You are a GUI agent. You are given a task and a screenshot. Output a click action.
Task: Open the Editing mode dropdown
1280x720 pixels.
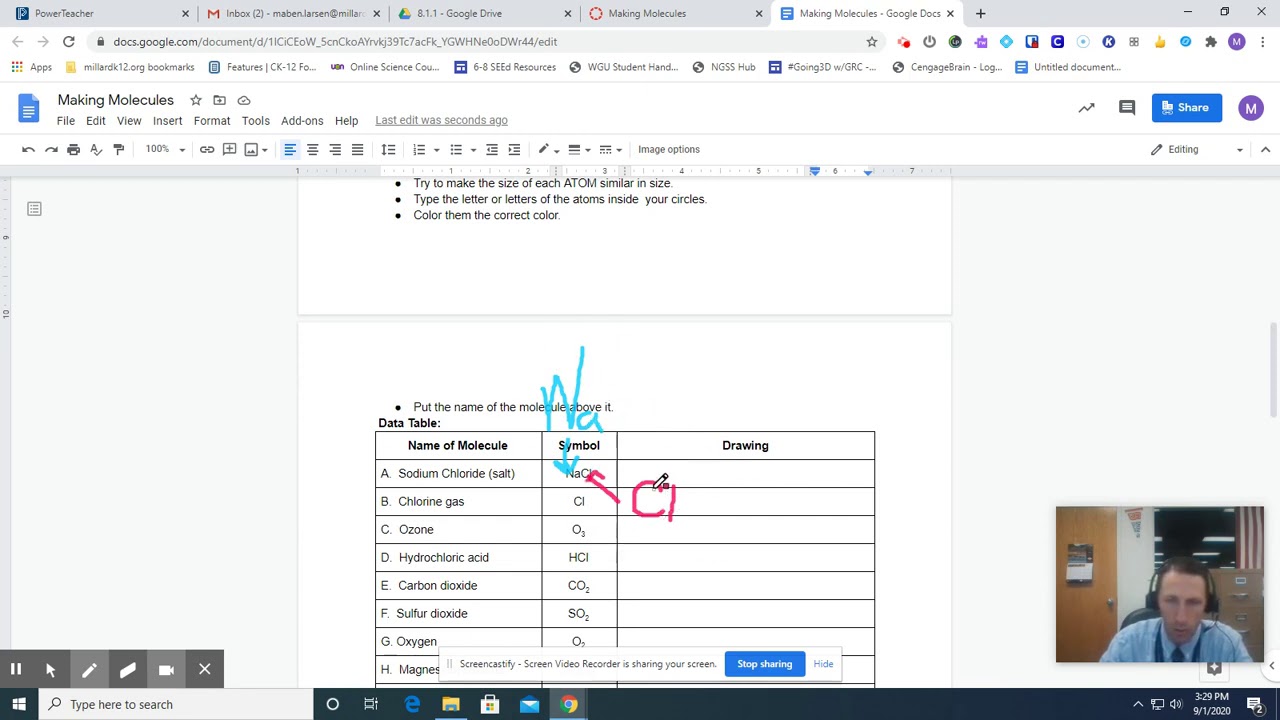[x=1196, y=149]
